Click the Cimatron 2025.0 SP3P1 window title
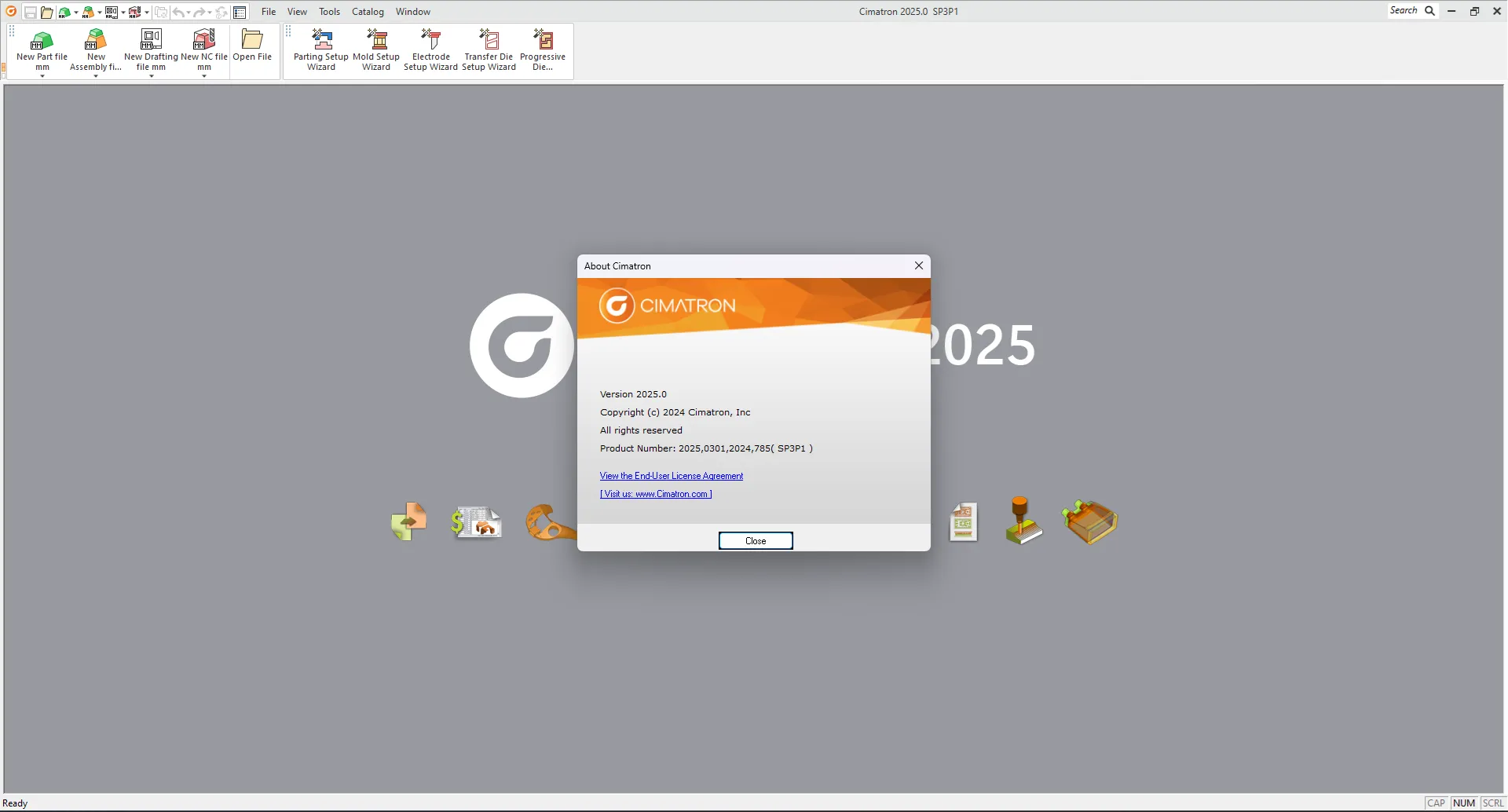1508x812 pixels. [909, 12]
